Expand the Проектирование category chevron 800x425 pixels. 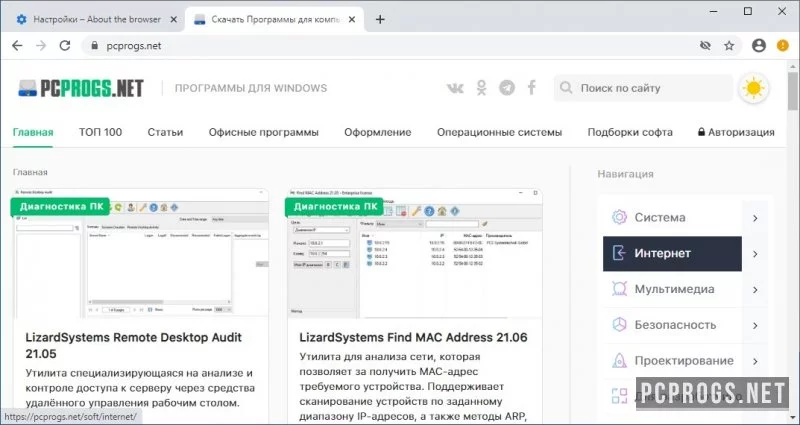[756, 361]
